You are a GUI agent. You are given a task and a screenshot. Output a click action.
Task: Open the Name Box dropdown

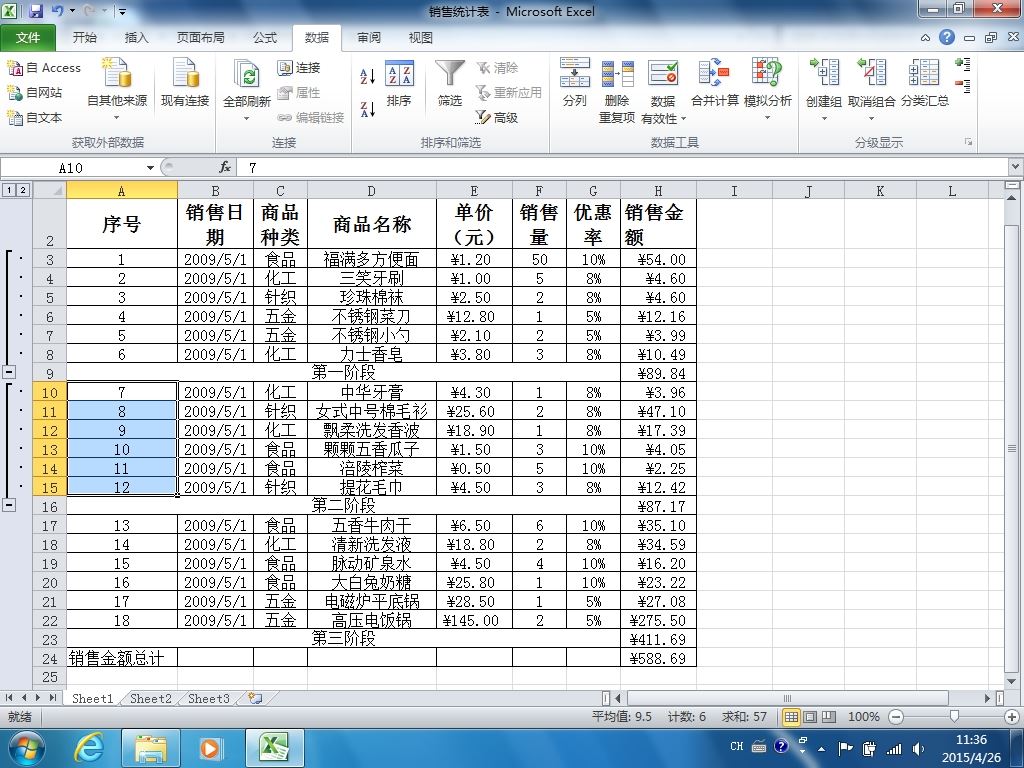(150, 168)
